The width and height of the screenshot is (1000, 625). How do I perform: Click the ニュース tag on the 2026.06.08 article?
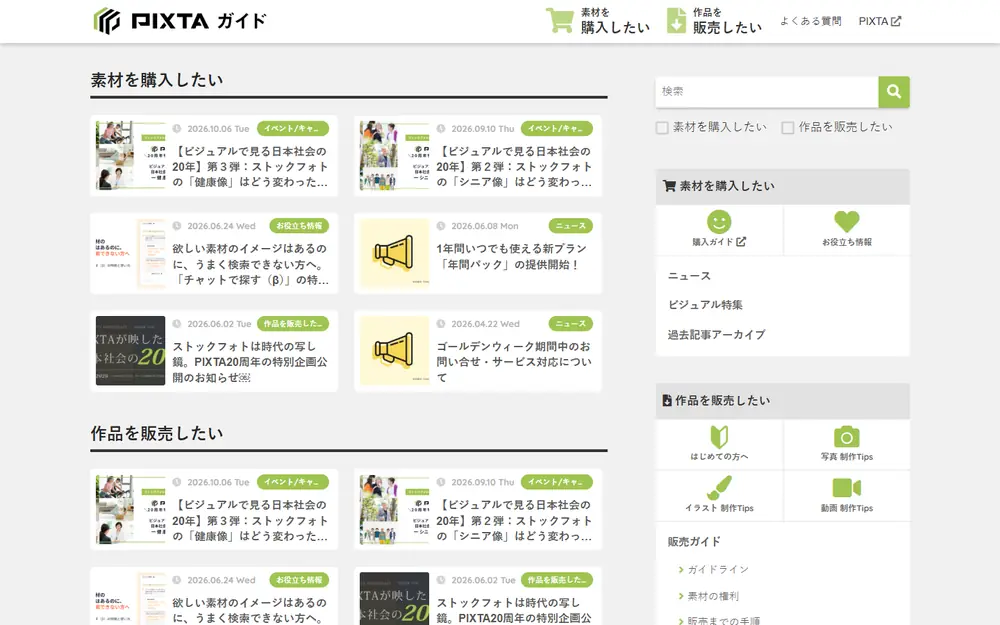570,226
